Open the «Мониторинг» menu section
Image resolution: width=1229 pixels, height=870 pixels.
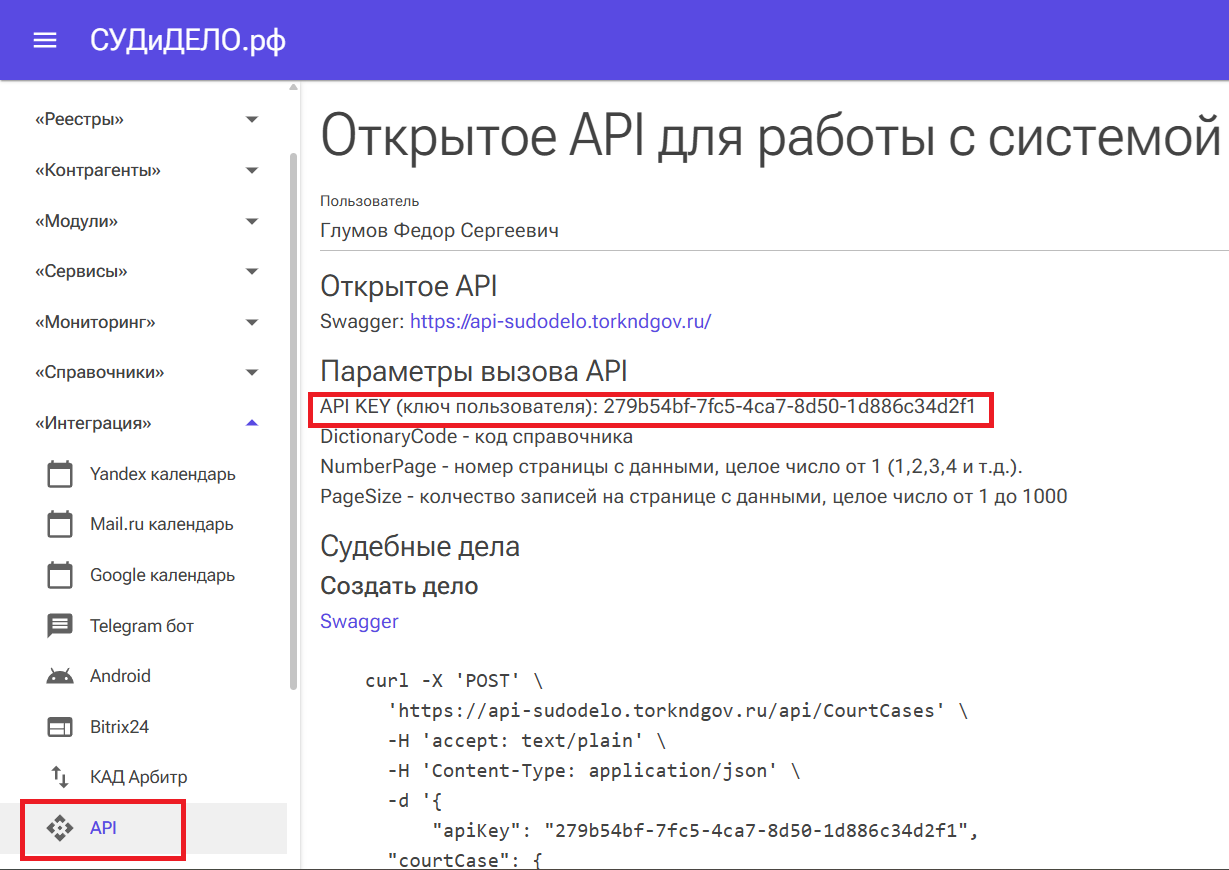pos(95,322)
